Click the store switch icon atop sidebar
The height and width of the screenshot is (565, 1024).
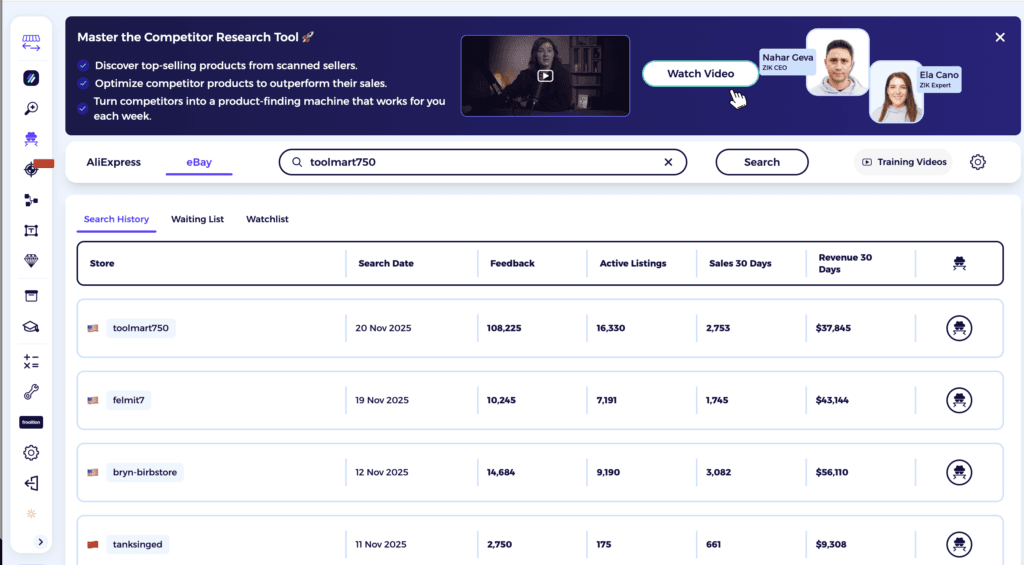pyautogui.click(x=31, y=43)
